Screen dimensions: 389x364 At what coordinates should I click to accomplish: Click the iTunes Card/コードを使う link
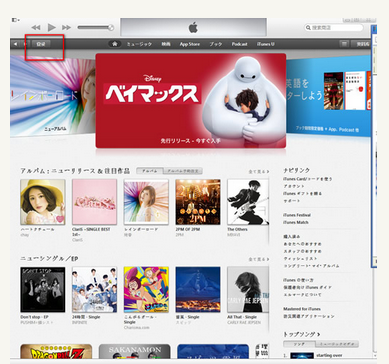point(308,179)
